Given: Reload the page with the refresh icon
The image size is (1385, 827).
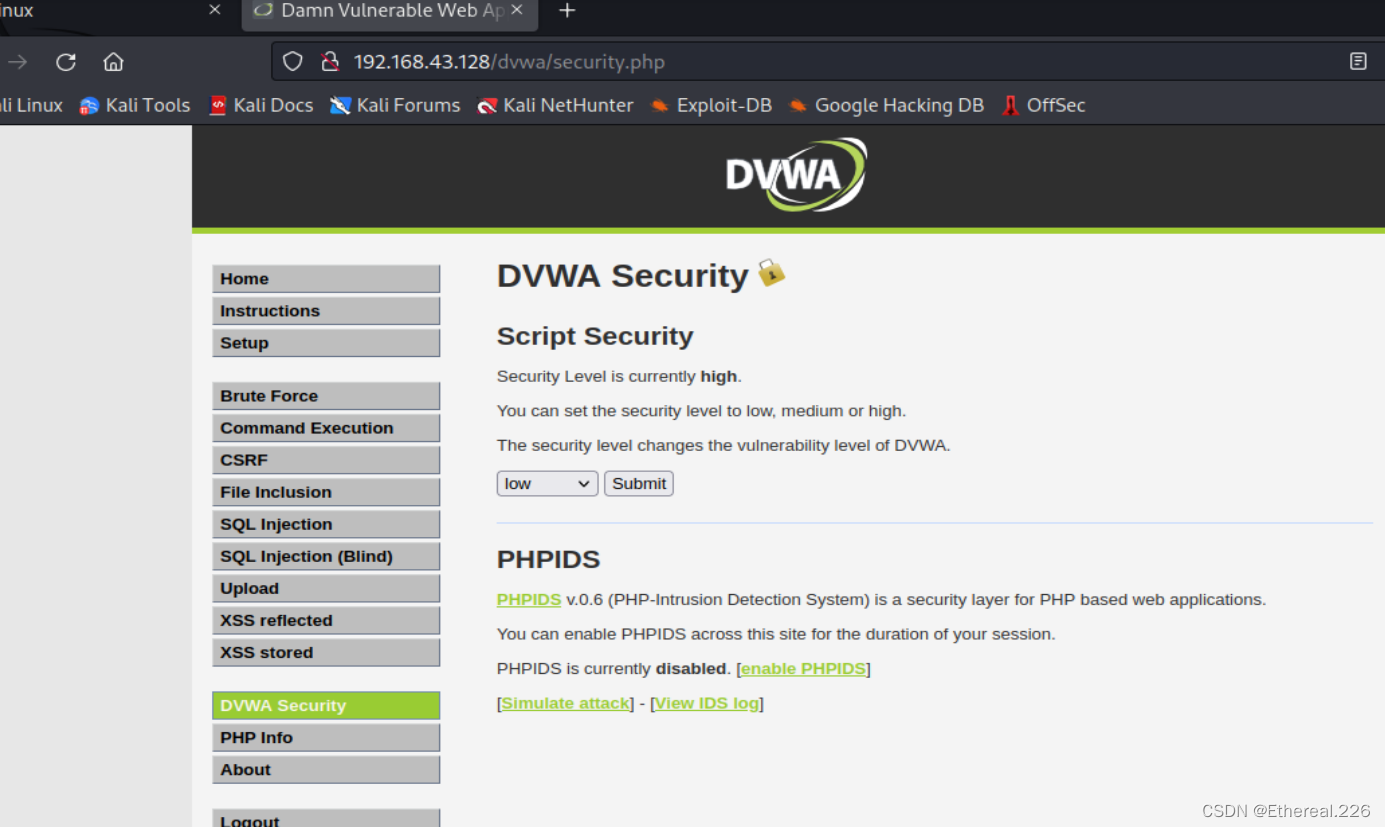Looking at the screenshot, I should coord(66,62).
